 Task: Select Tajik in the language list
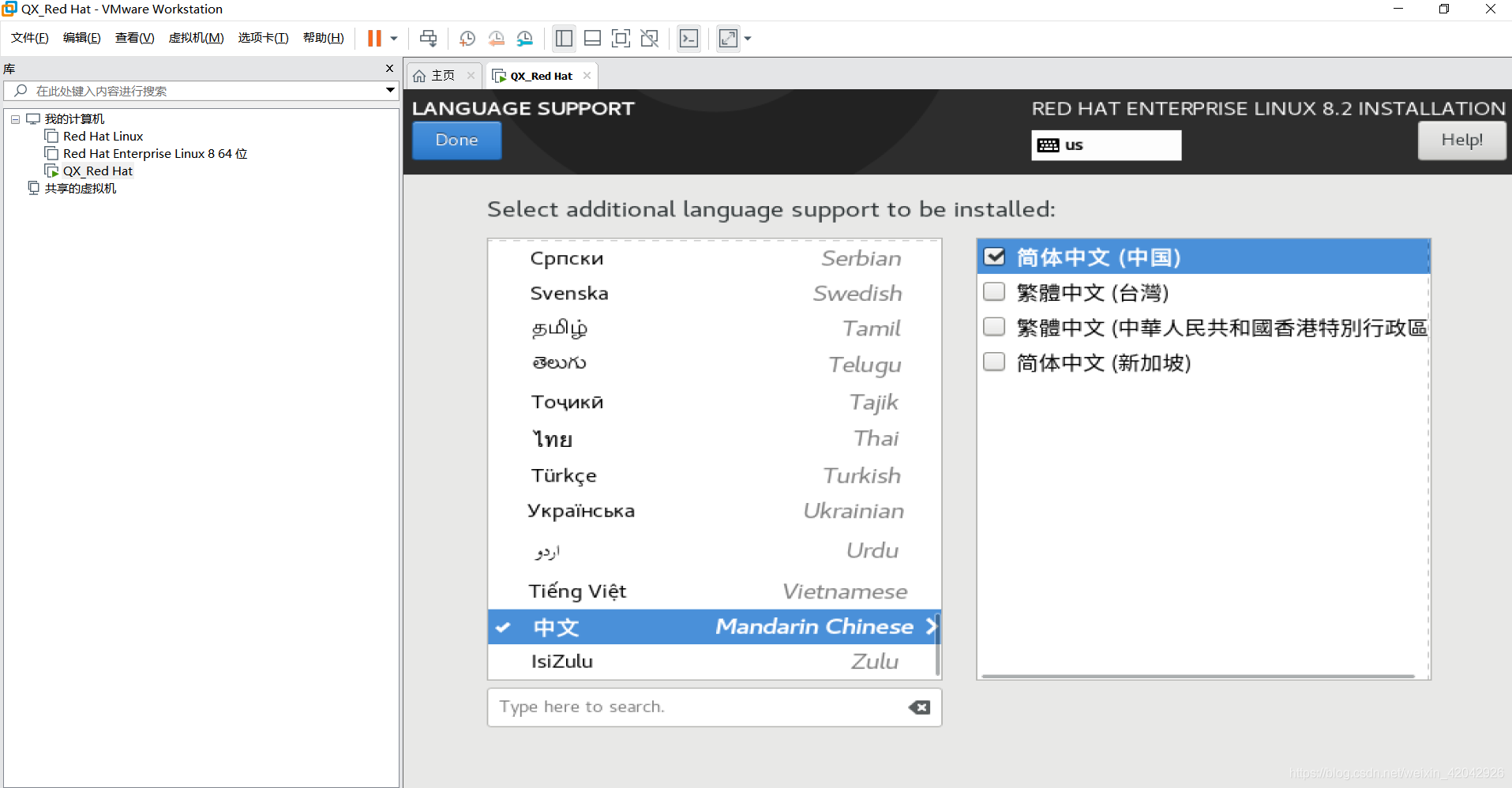click(x=714, y=402)
